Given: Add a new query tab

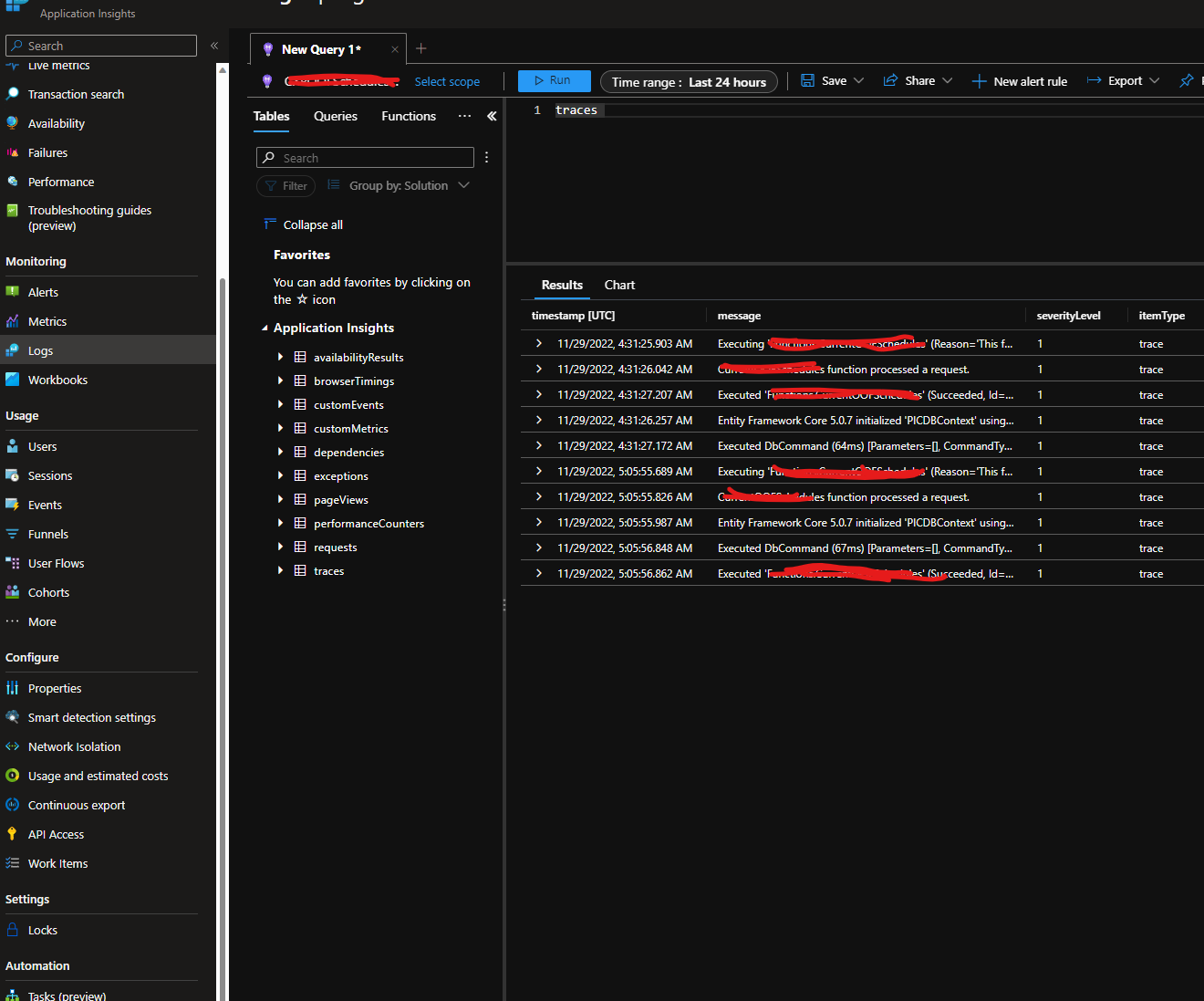Looking at the screenshot, I should [420, 48].
